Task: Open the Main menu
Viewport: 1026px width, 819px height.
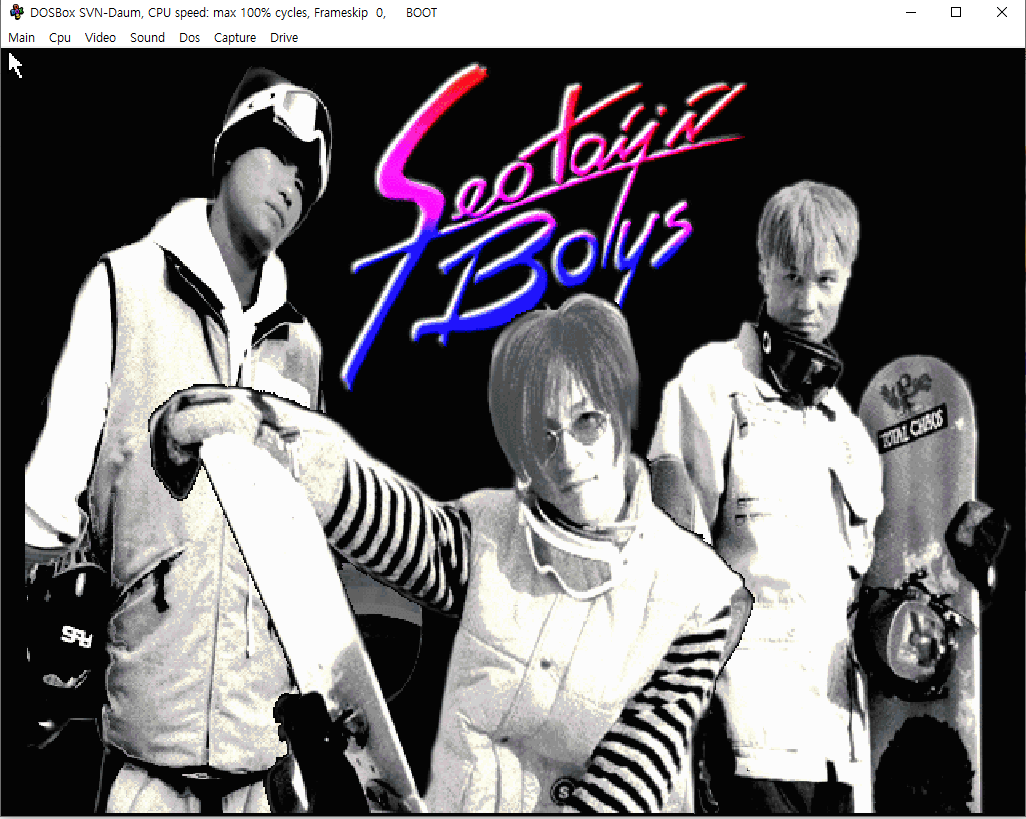Action: (22, 37)
